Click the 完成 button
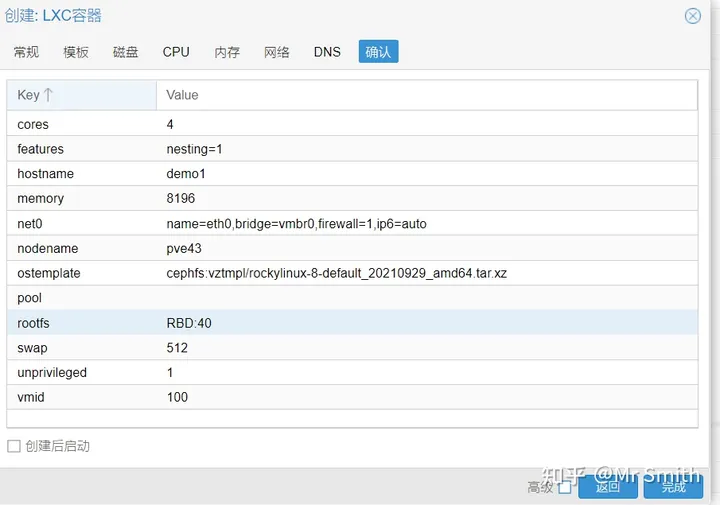The height and width of the screenshot is (505, 720). pos(673,487)
